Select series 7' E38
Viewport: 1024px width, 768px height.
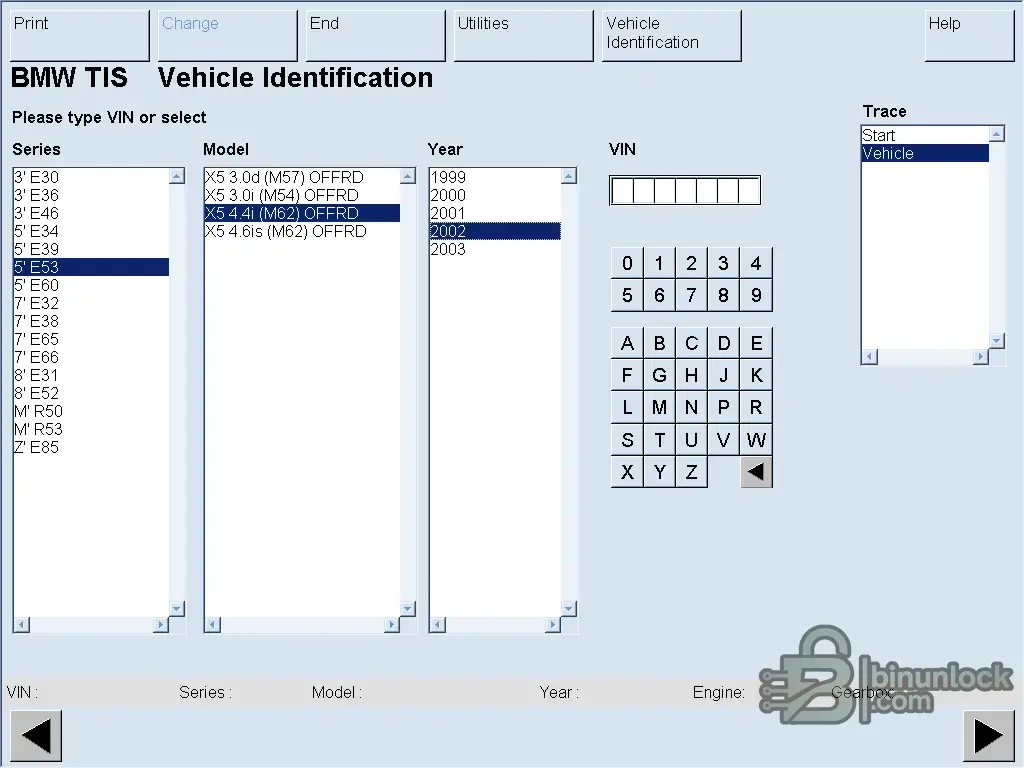pyautogui.click(x=91, y=321)
